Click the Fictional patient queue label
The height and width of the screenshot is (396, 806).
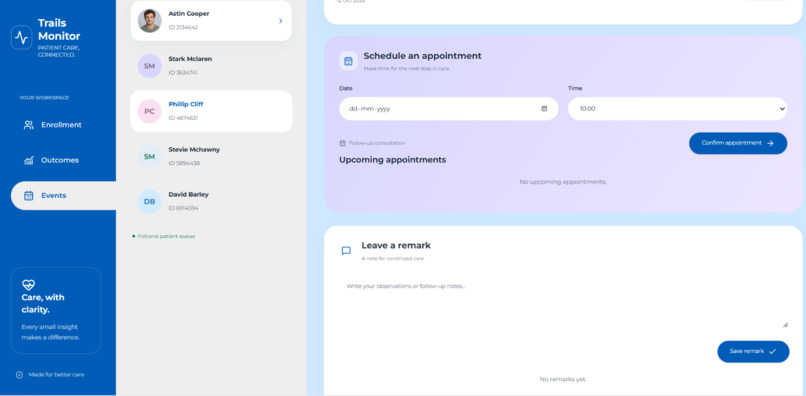(x=166, y=237)
